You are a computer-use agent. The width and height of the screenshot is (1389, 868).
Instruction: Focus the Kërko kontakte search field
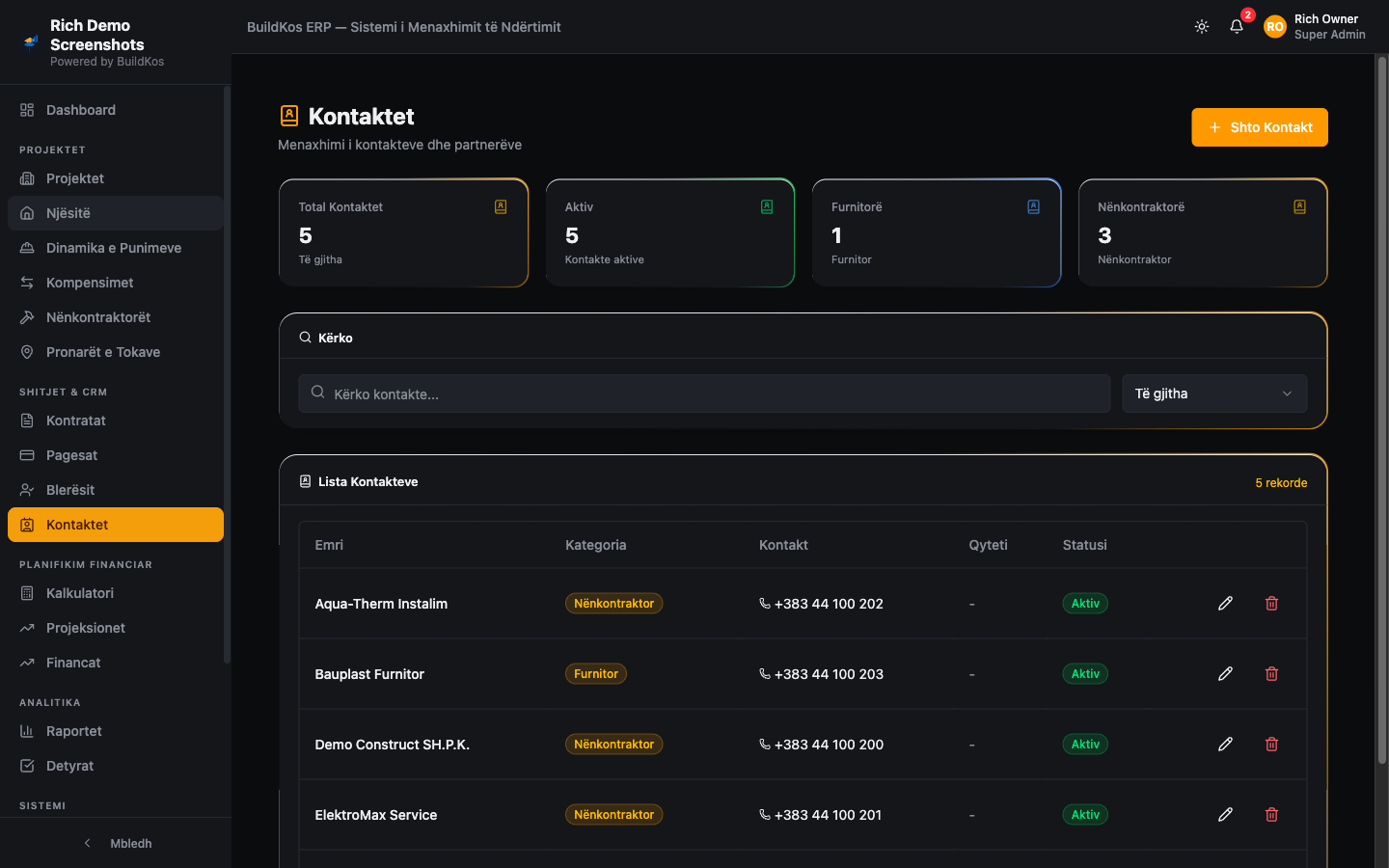(704, 393)
